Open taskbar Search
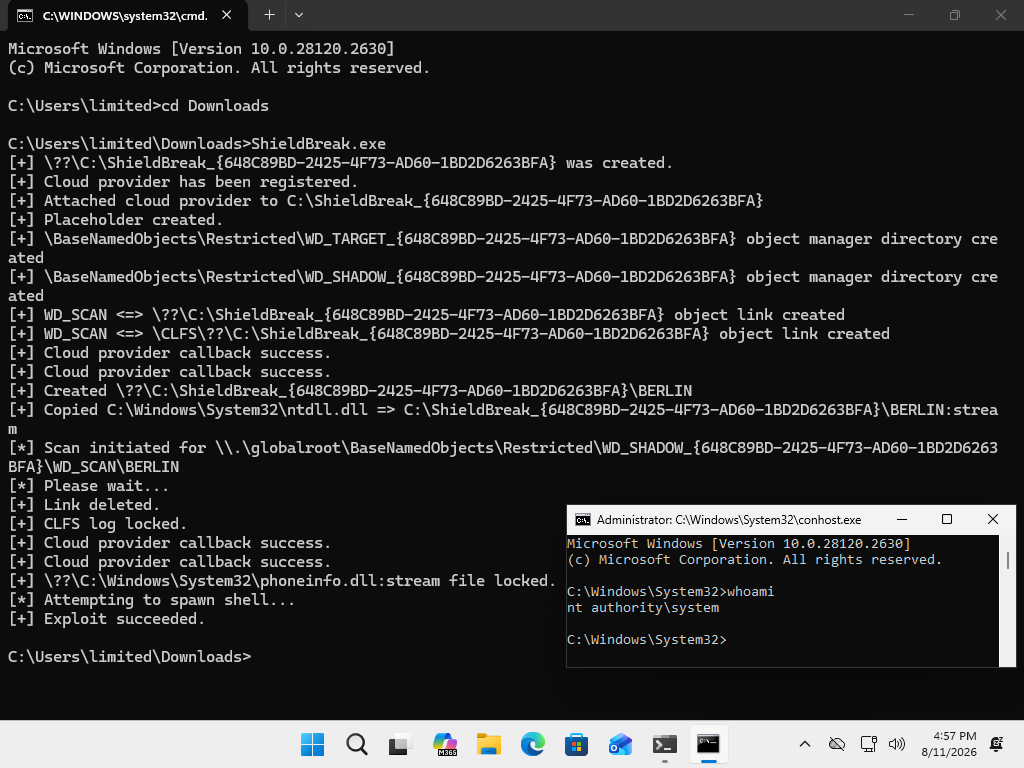The height and width of the screenshot is (768, 1024). tap(357, 744)
